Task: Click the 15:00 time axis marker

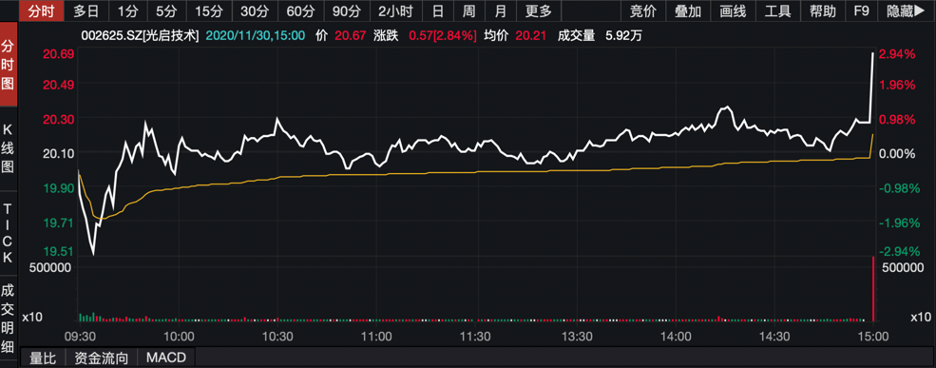Action: coord(873,337)
